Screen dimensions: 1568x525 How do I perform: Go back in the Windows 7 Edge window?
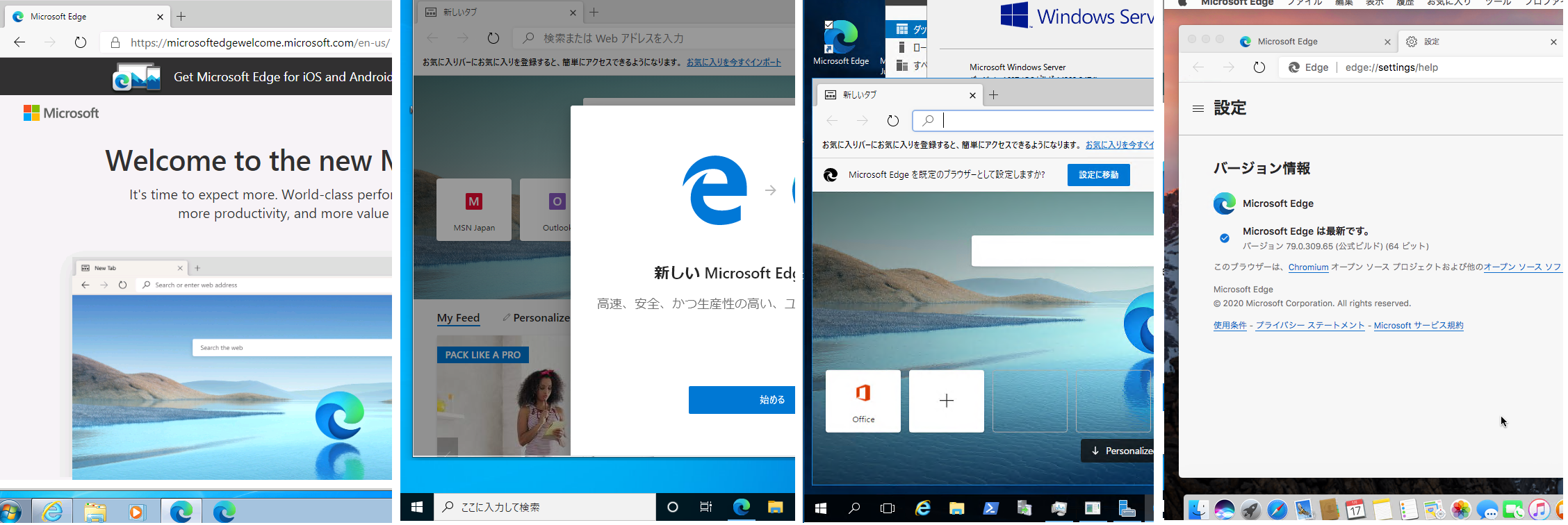tap(19, 42)
